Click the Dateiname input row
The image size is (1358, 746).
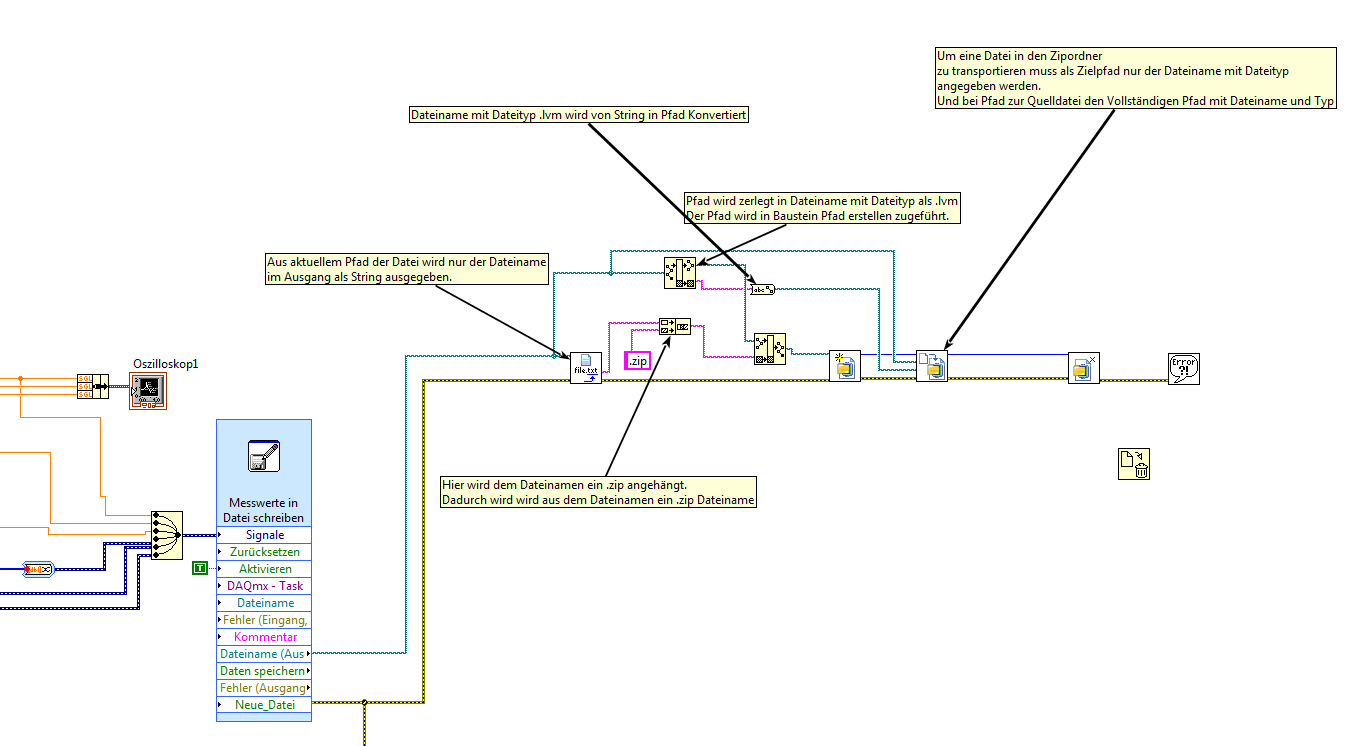264,603
